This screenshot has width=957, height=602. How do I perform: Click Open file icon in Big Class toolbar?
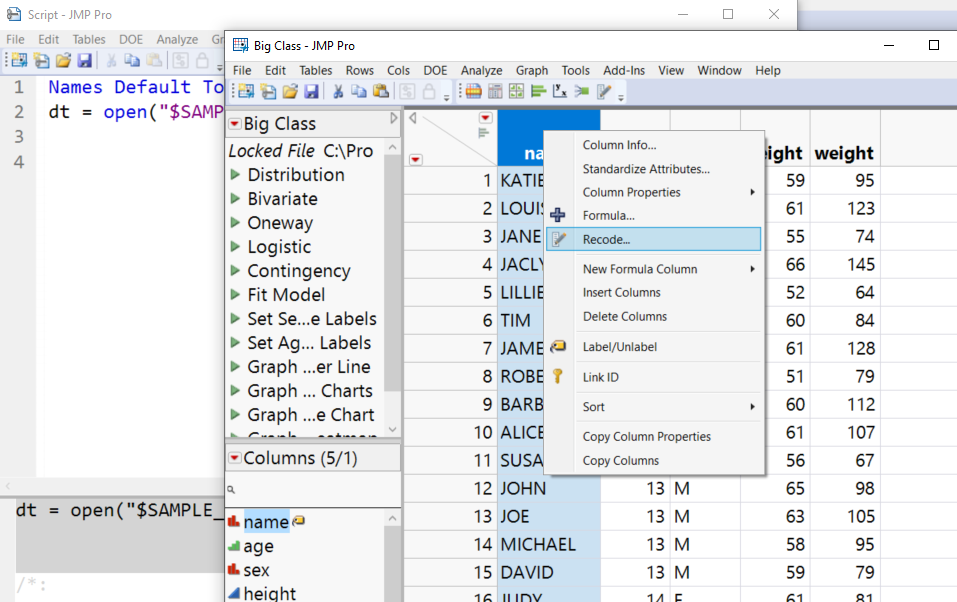click(290, 92)
